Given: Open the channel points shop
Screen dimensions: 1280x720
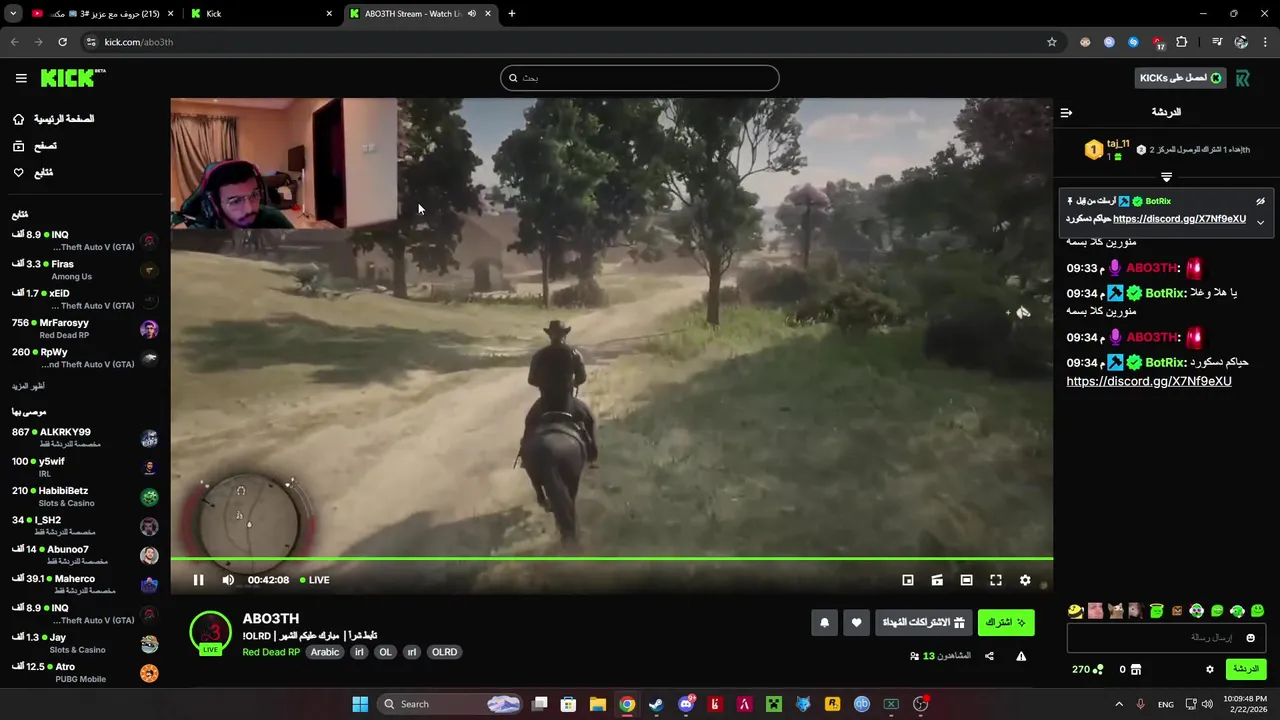Looking at the screenshot, I should [1130, 669].
